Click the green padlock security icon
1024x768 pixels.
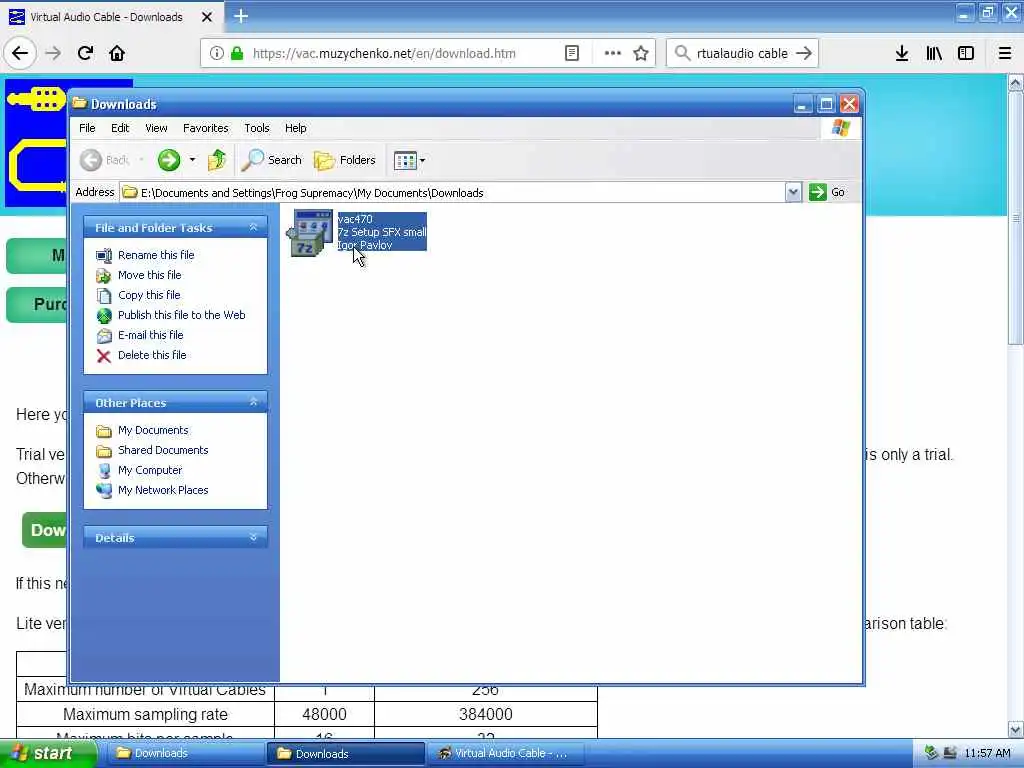point(237,53)
